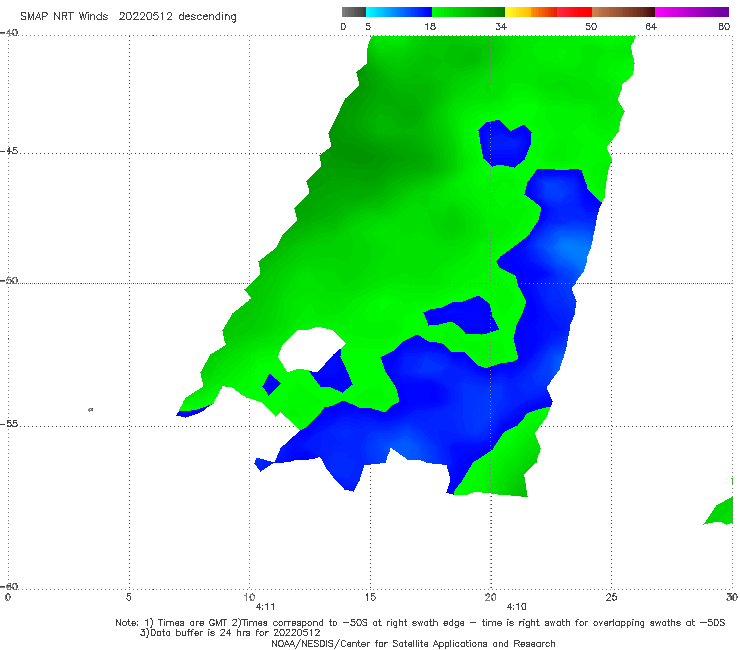Click the cyan-to-blue colorbar segment
Viewport: 740px width, 650px height.
(399, 12)
